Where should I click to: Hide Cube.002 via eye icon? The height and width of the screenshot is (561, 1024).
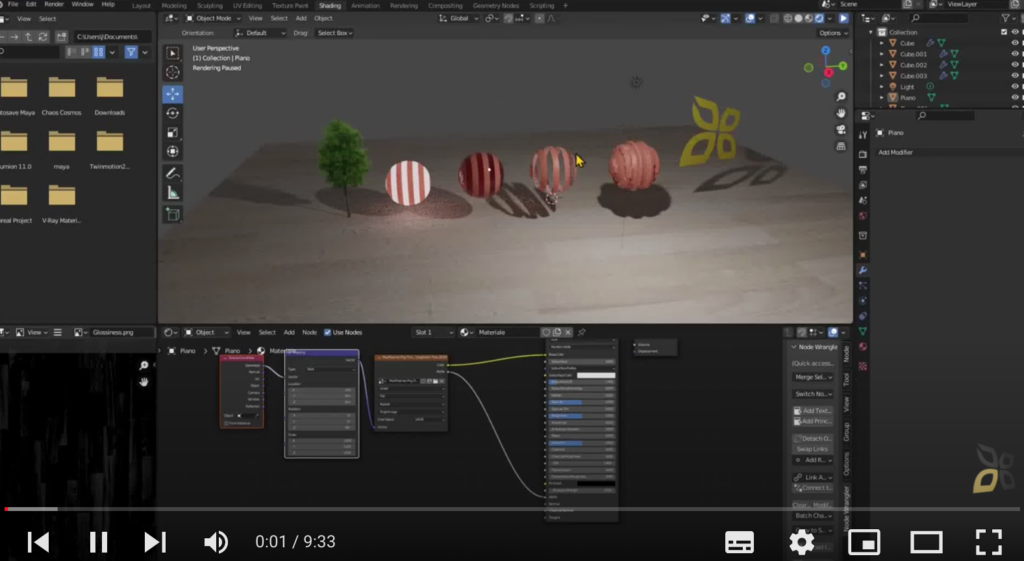click(x=1015, y=65)
